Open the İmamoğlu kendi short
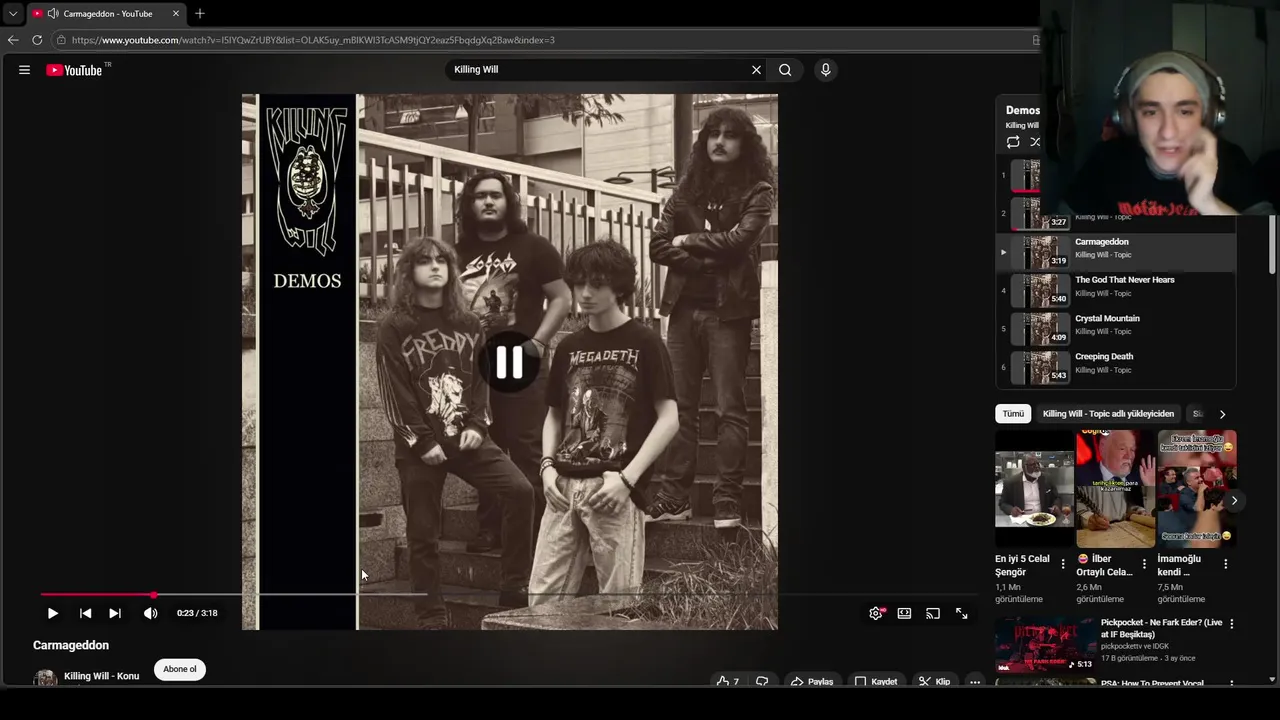Screen dimensions: 1280x720 pos(1197,488)
